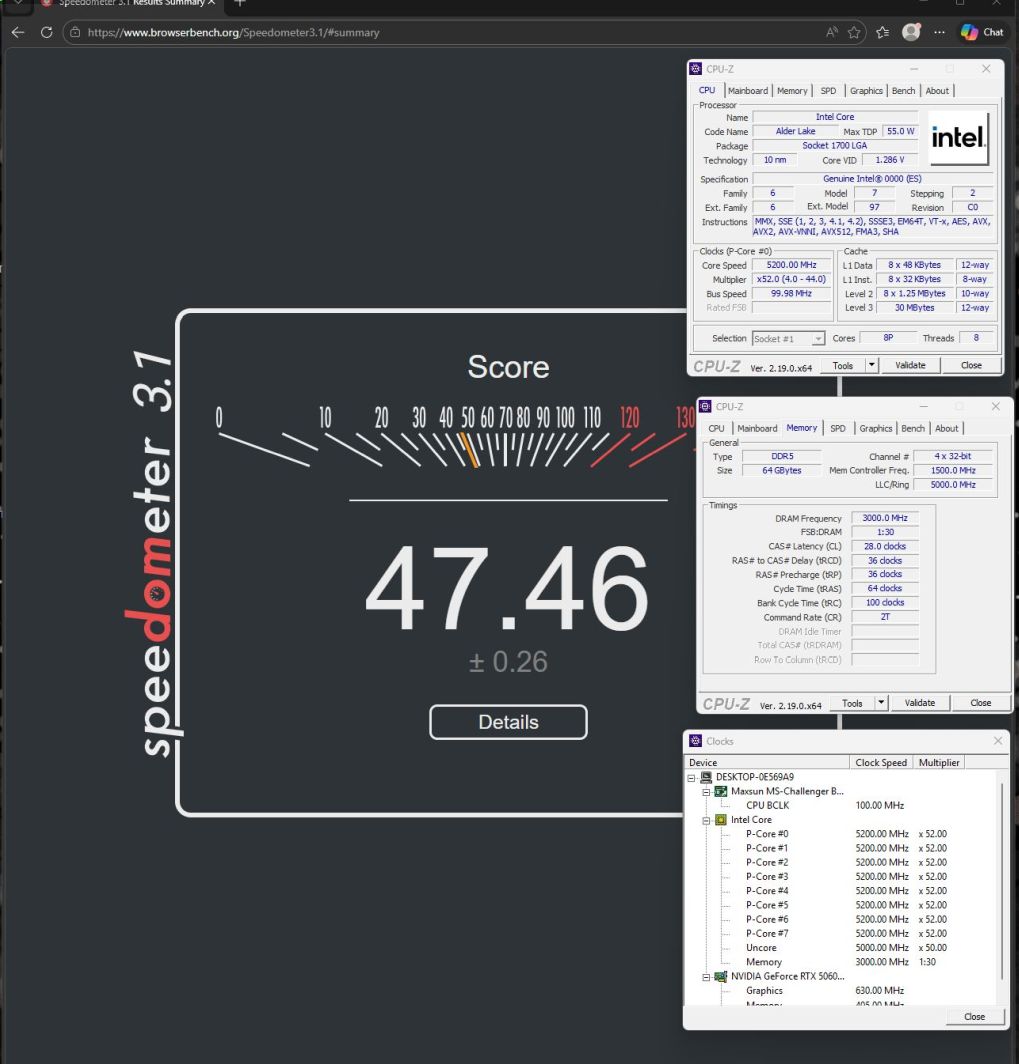Open Mainboard tab in Memory CPU-Z window
The height and width of the screenshot is (1064, 1019).
757,428
